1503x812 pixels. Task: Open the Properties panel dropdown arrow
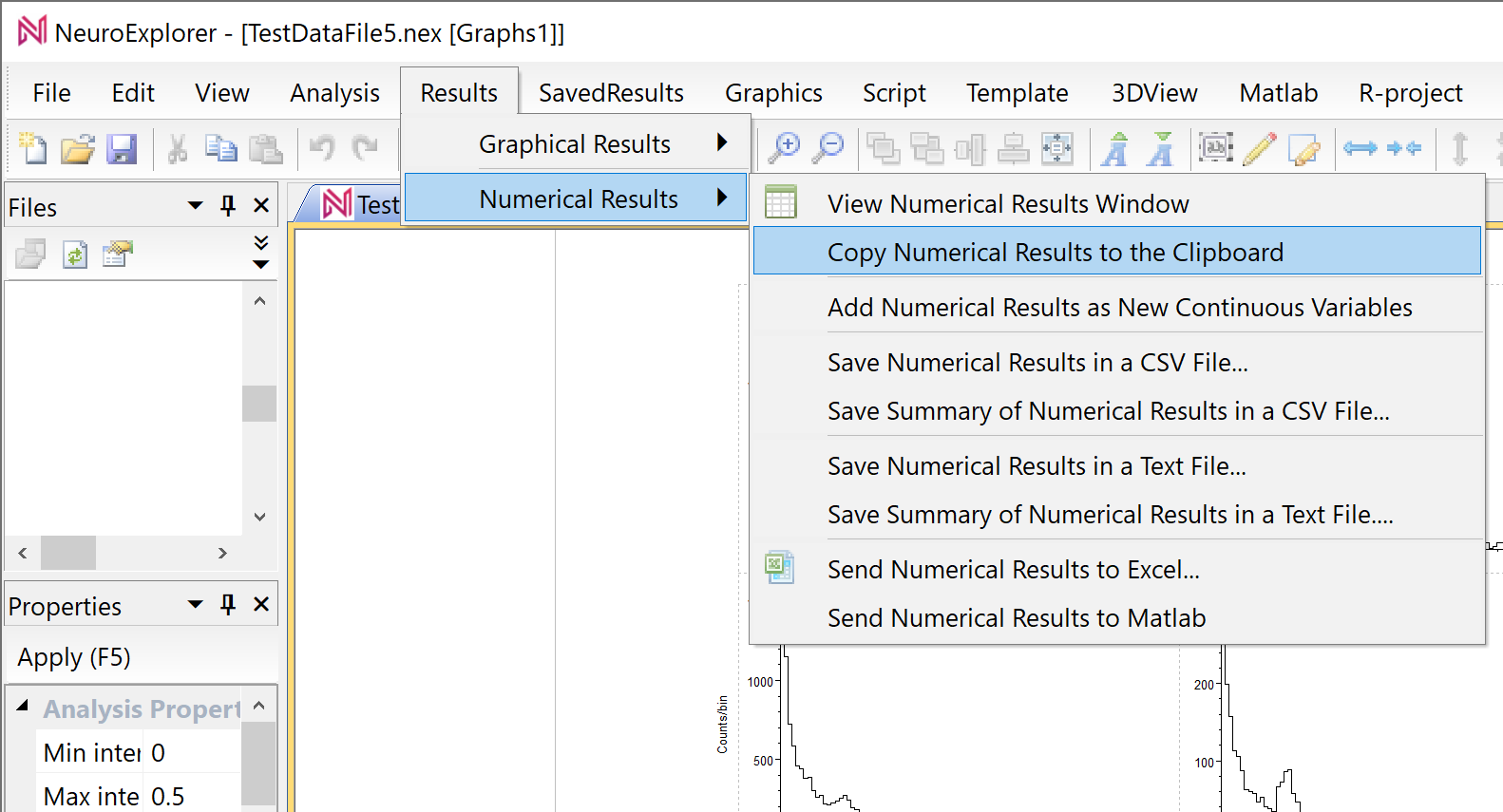196,604
